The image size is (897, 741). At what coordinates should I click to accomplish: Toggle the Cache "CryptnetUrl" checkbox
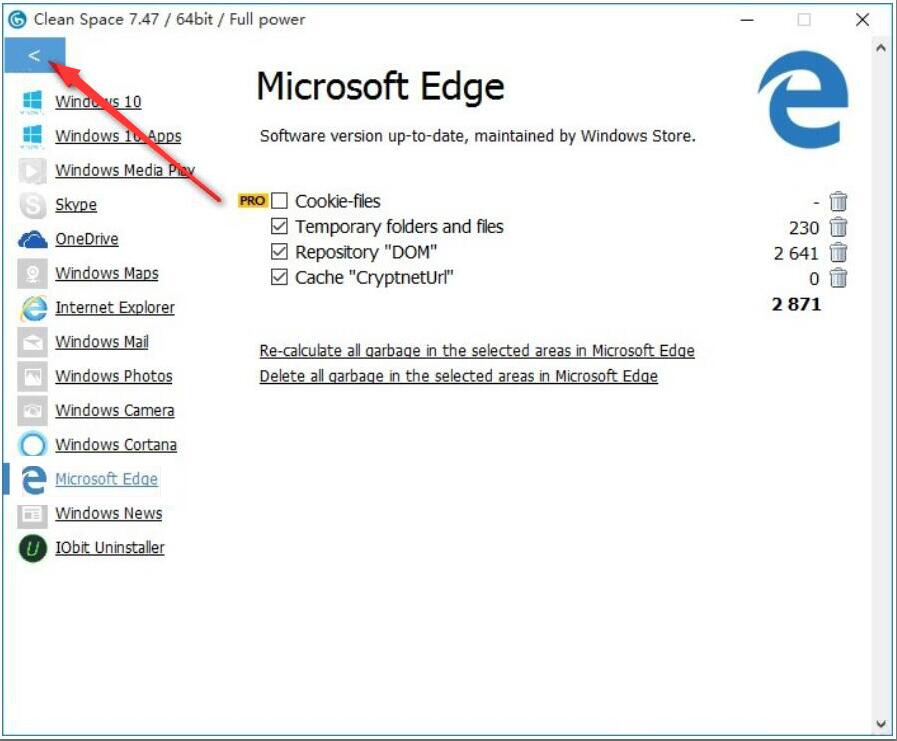(279, 278)
